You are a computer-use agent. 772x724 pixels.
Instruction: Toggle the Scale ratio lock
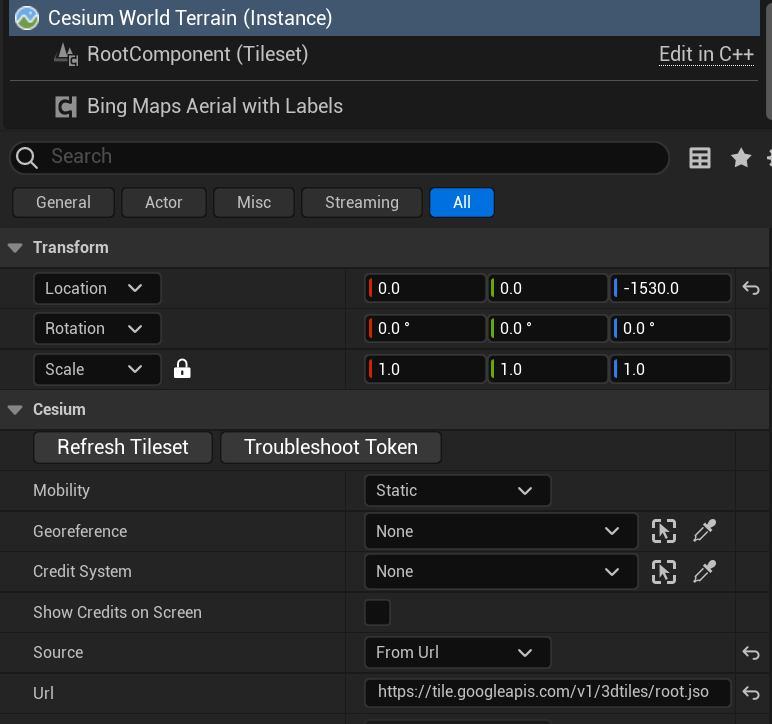click(x=182, y=369)
